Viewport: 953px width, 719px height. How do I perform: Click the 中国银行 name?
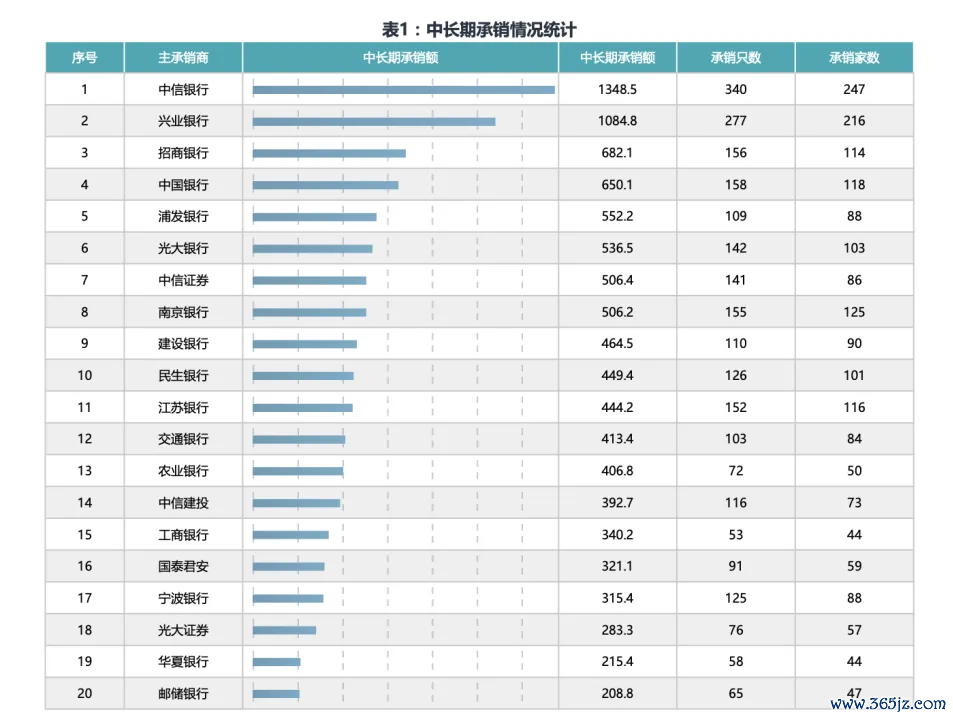pyautogui.click(x=183, y=185)
